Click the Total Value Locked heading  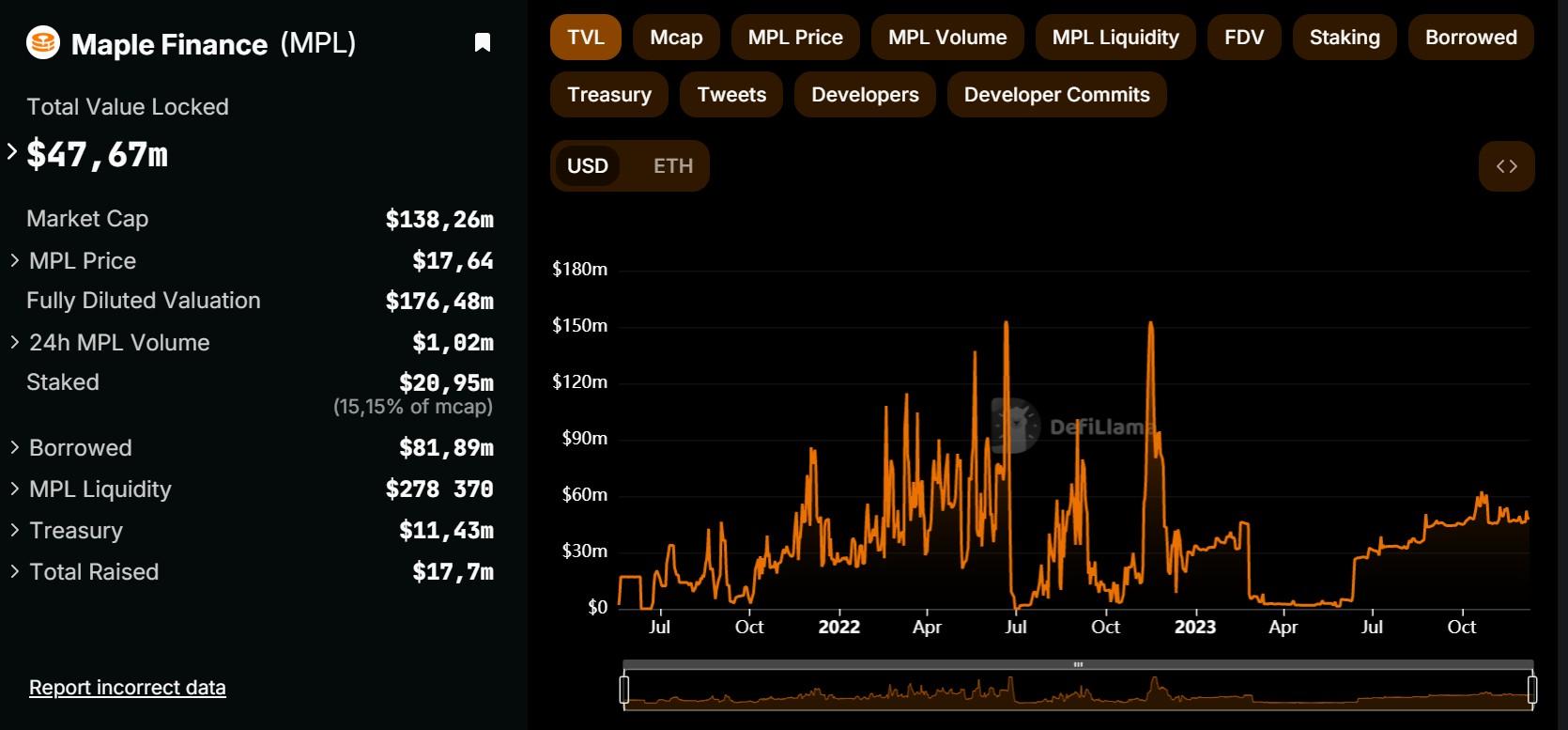pos(128,107)
